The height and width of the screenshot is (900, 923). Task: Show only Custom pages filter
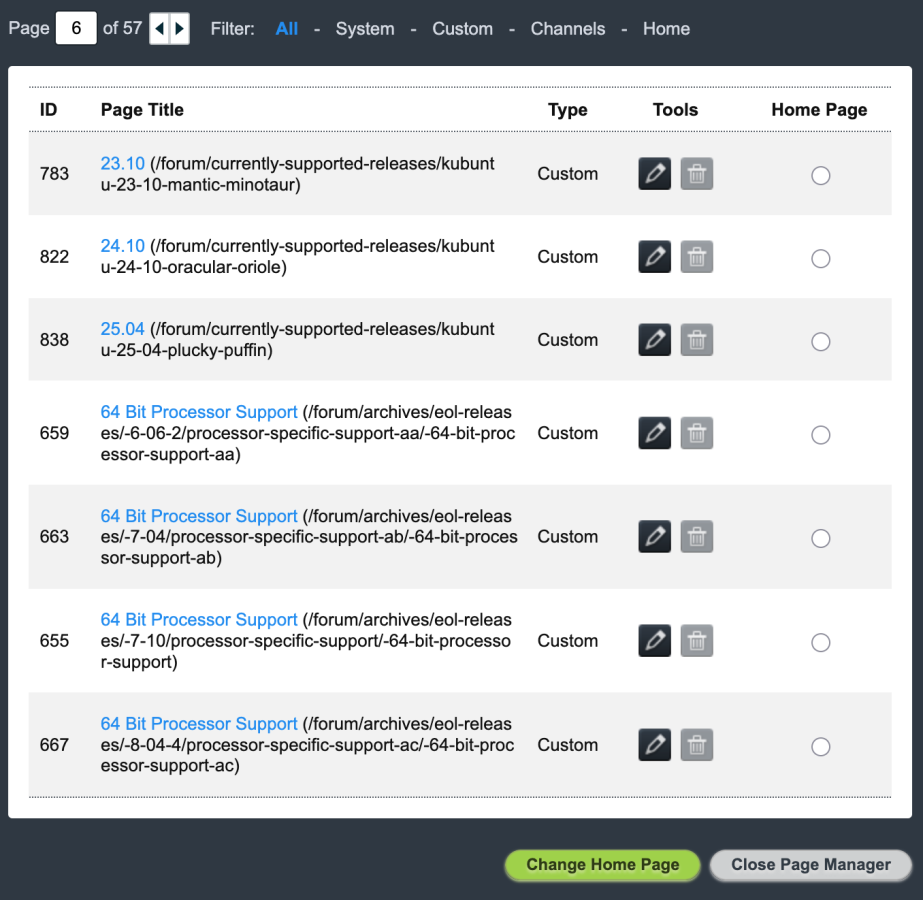[x=463, y=29]
